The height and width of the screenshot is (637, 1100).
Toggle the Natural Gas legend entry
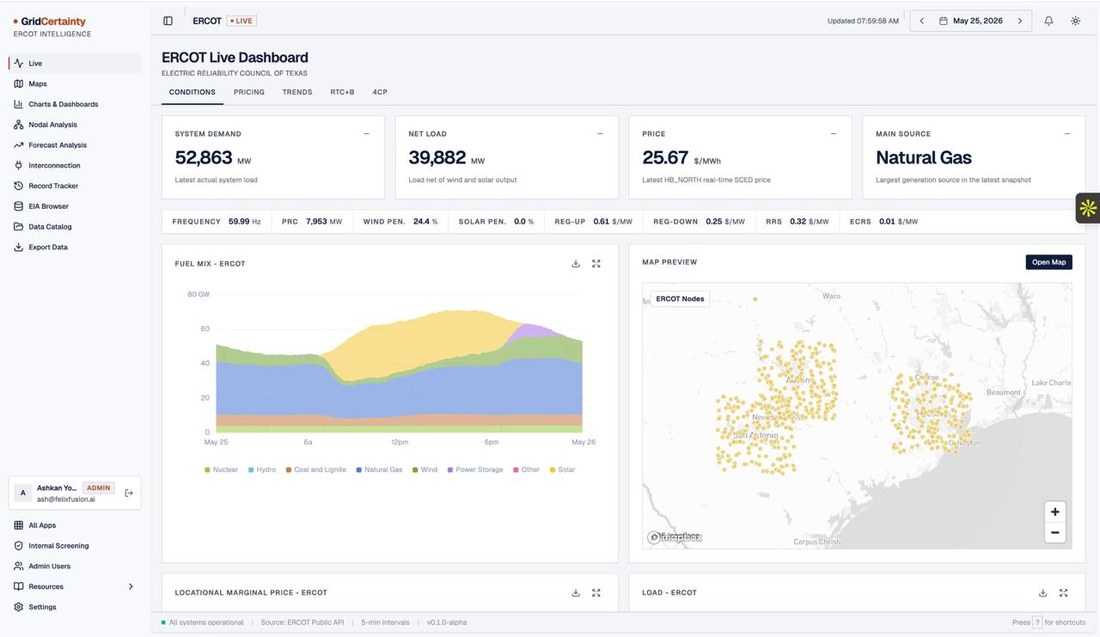click(379, 470)
